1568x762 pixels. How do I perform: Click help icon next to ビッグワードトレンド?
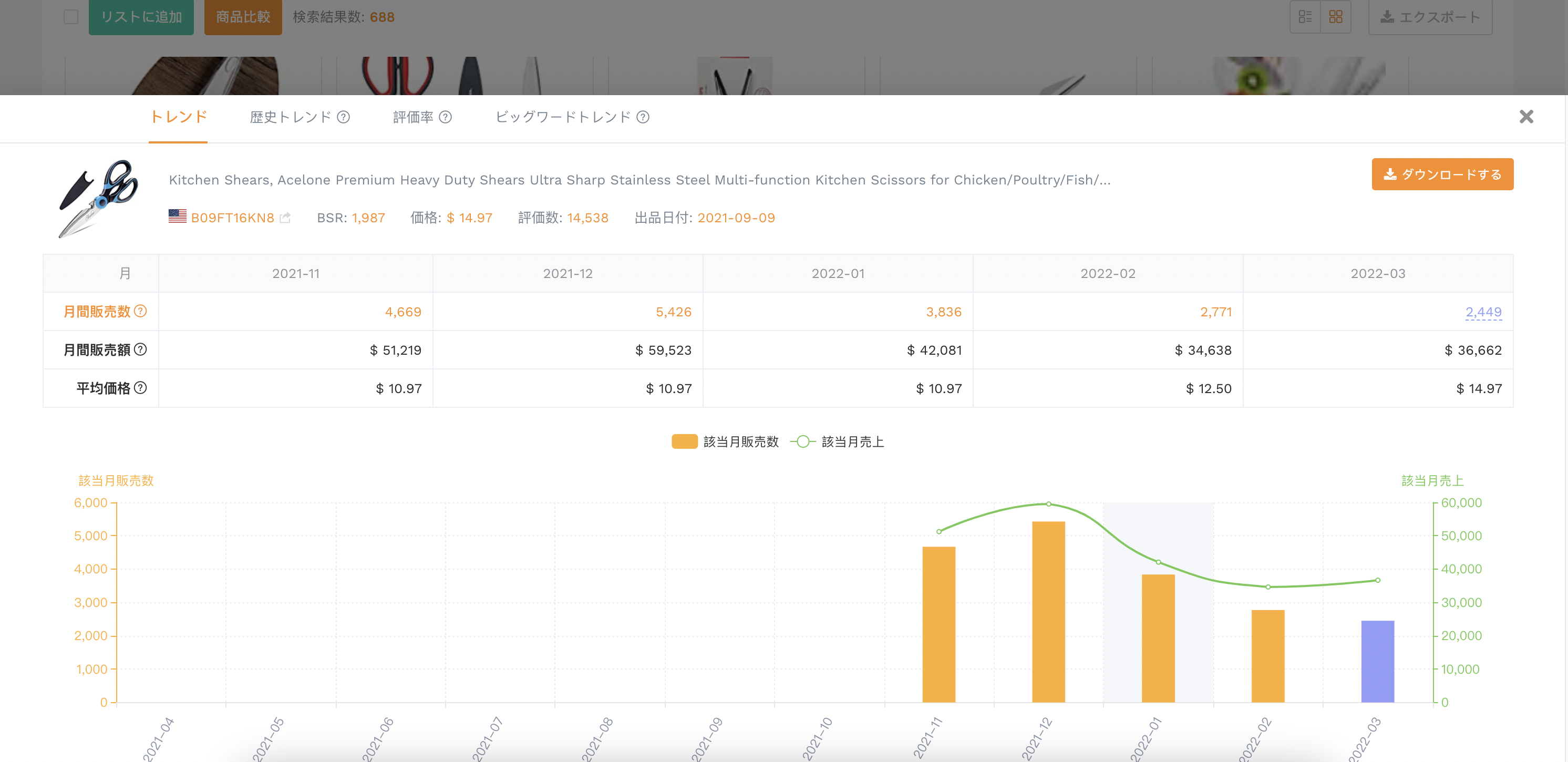click(643, 117)
